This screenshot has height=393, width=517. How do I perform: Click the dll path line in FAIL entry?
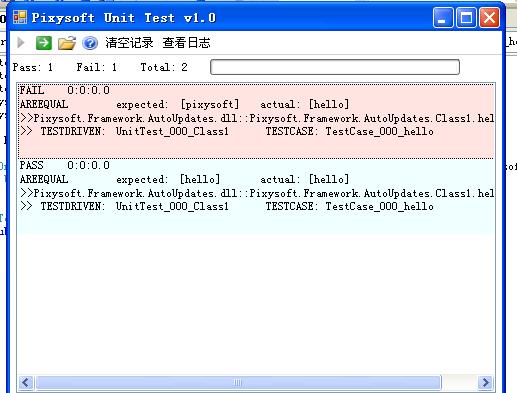coord(257,118)
